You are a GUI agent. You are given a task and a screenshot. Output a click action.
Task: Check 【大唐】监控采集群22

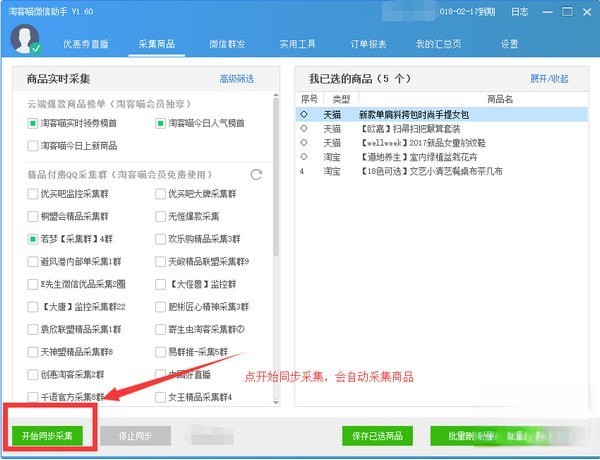pyautogui.click(x=33, y=307)
